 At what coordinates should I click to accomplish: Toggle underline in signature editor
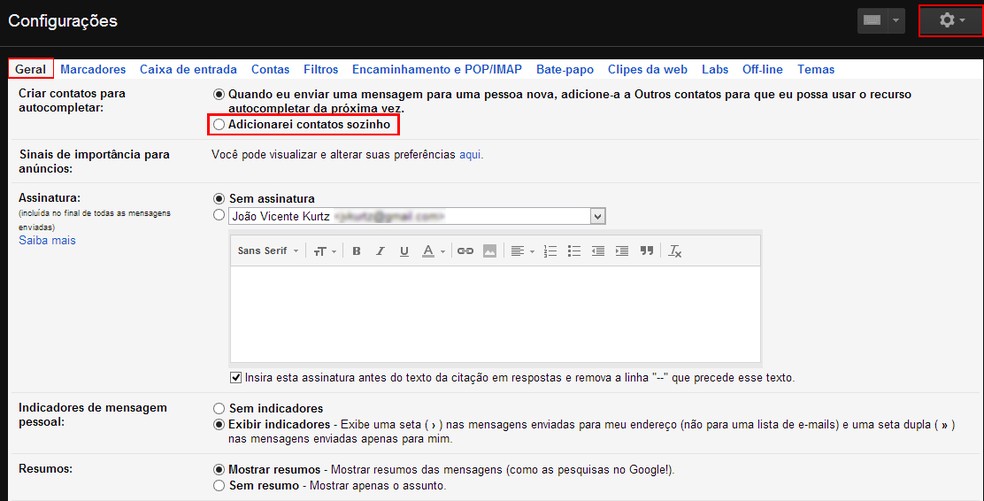[404, 251]
